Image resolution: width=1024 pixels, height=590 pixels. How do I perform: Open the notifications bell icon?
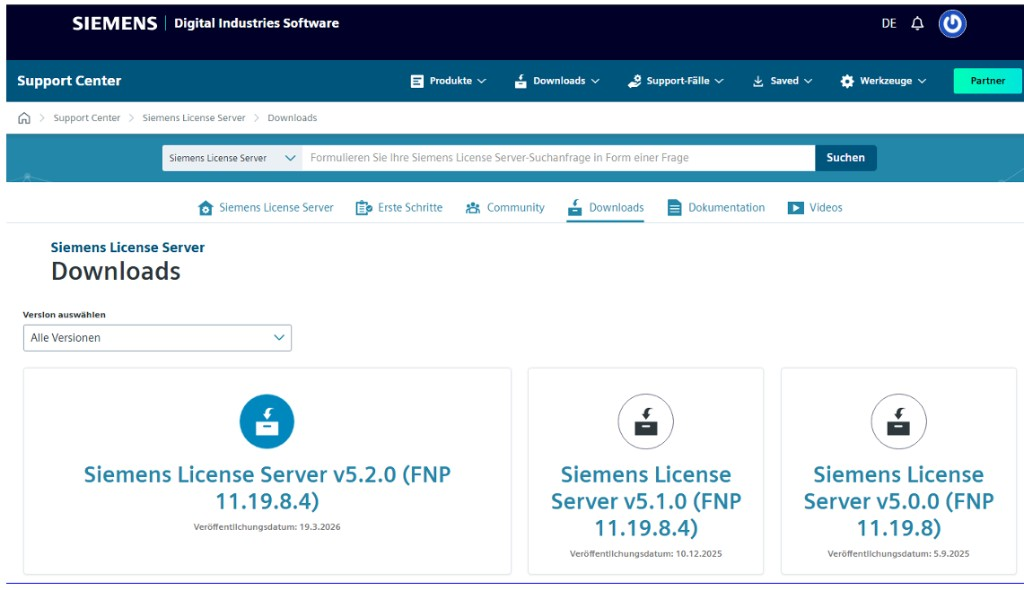(x=918, y=24)
